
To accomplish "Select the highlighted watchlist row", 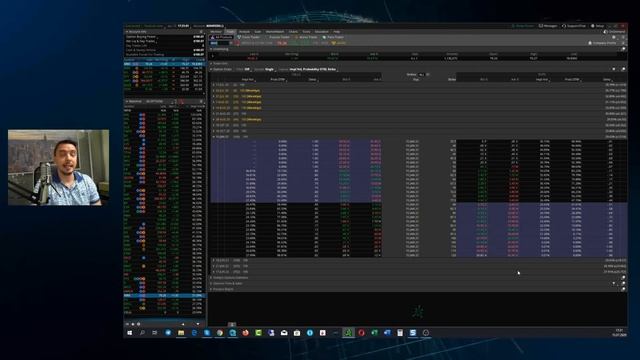I will pyautogui.click(x=164, y=295).
